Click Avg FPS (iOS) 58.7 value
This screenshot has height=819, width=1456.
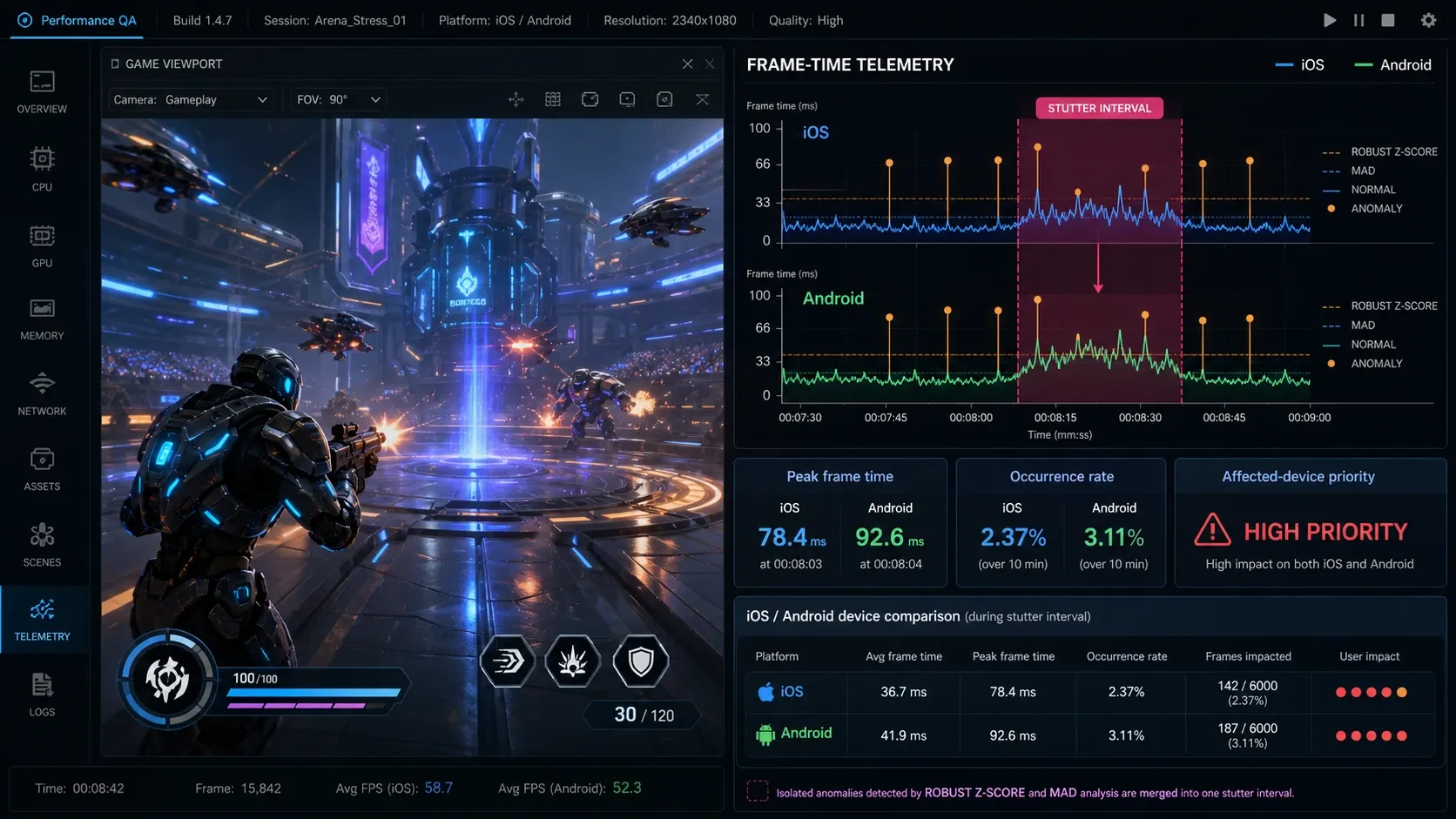[439, 788]
